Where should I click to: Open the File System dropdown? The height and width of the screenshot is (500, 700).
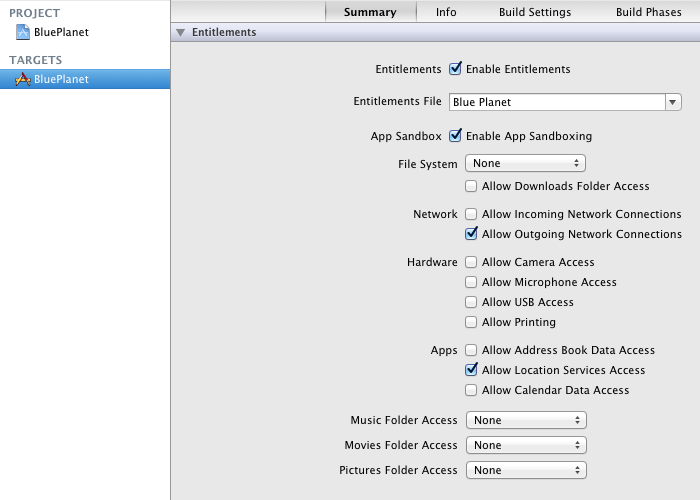click(526, 163)
